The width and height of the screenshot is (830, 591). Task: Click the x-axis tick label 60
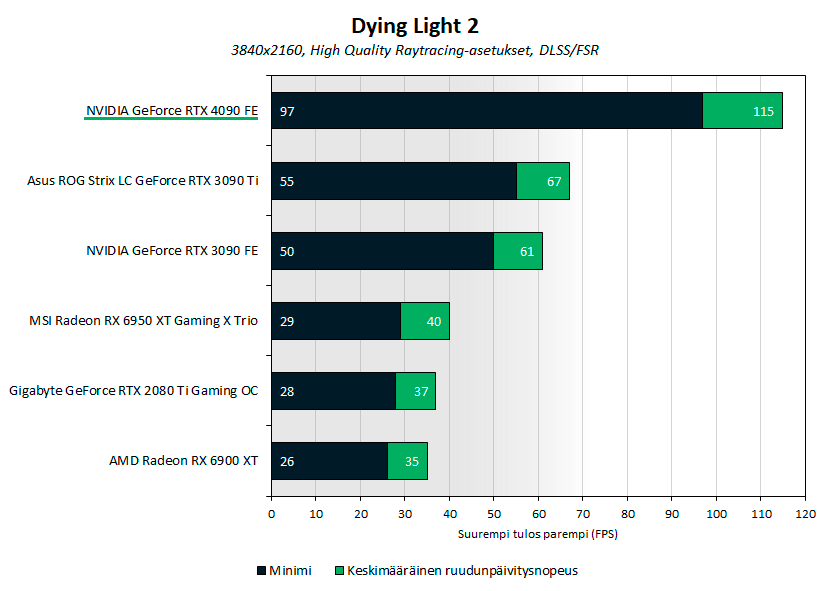[x=539, y=514]
